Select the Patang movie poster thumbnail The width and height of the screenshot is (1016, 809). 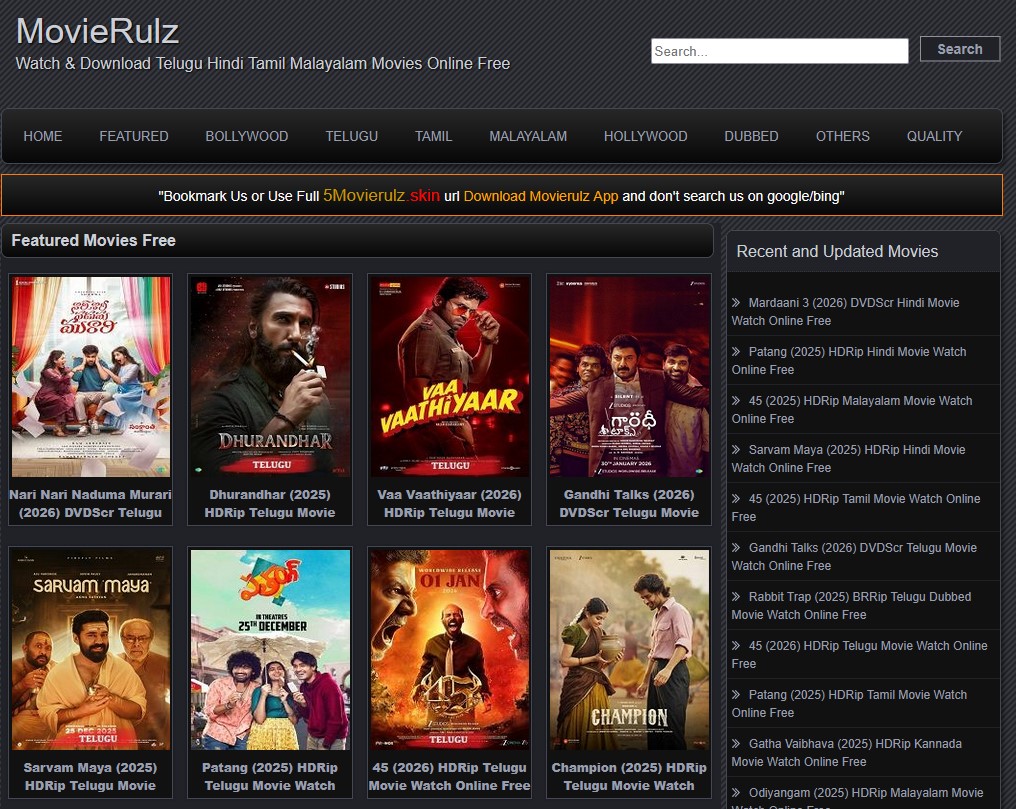270,649
